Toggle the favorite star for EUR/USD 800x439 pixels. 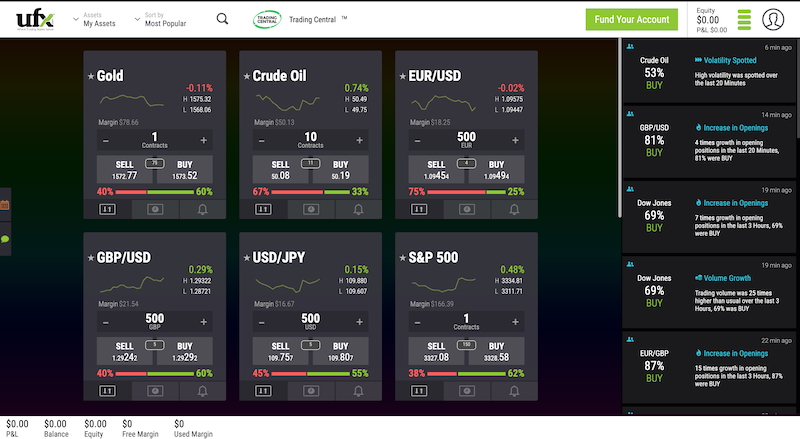[403, 76]
